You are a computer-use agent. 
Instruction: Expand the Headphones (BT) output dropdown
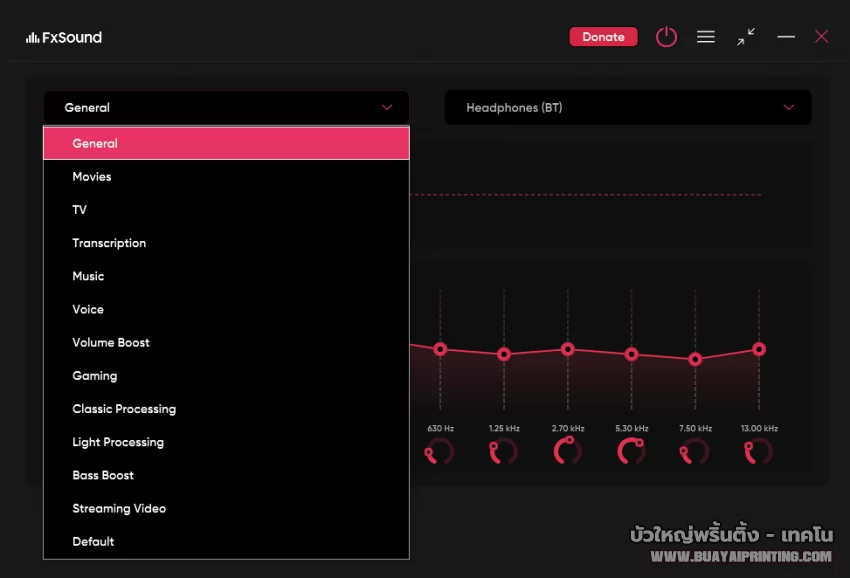[627, 108]
